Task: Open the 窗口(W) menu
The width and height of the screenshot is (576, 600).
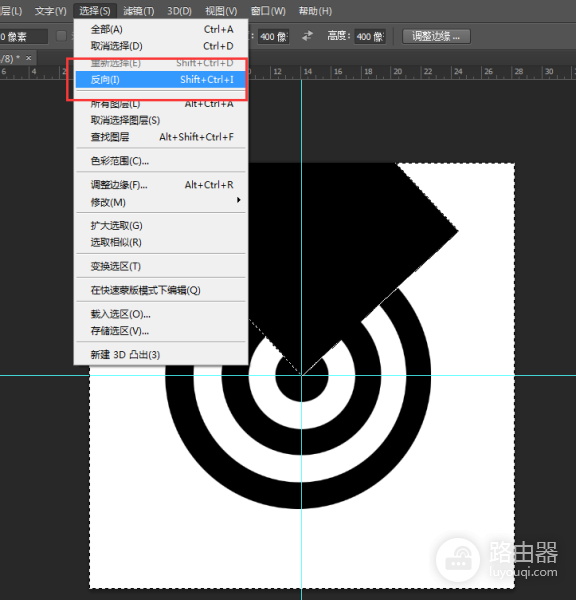Action: pyautogui.click(x=268, y=11)
